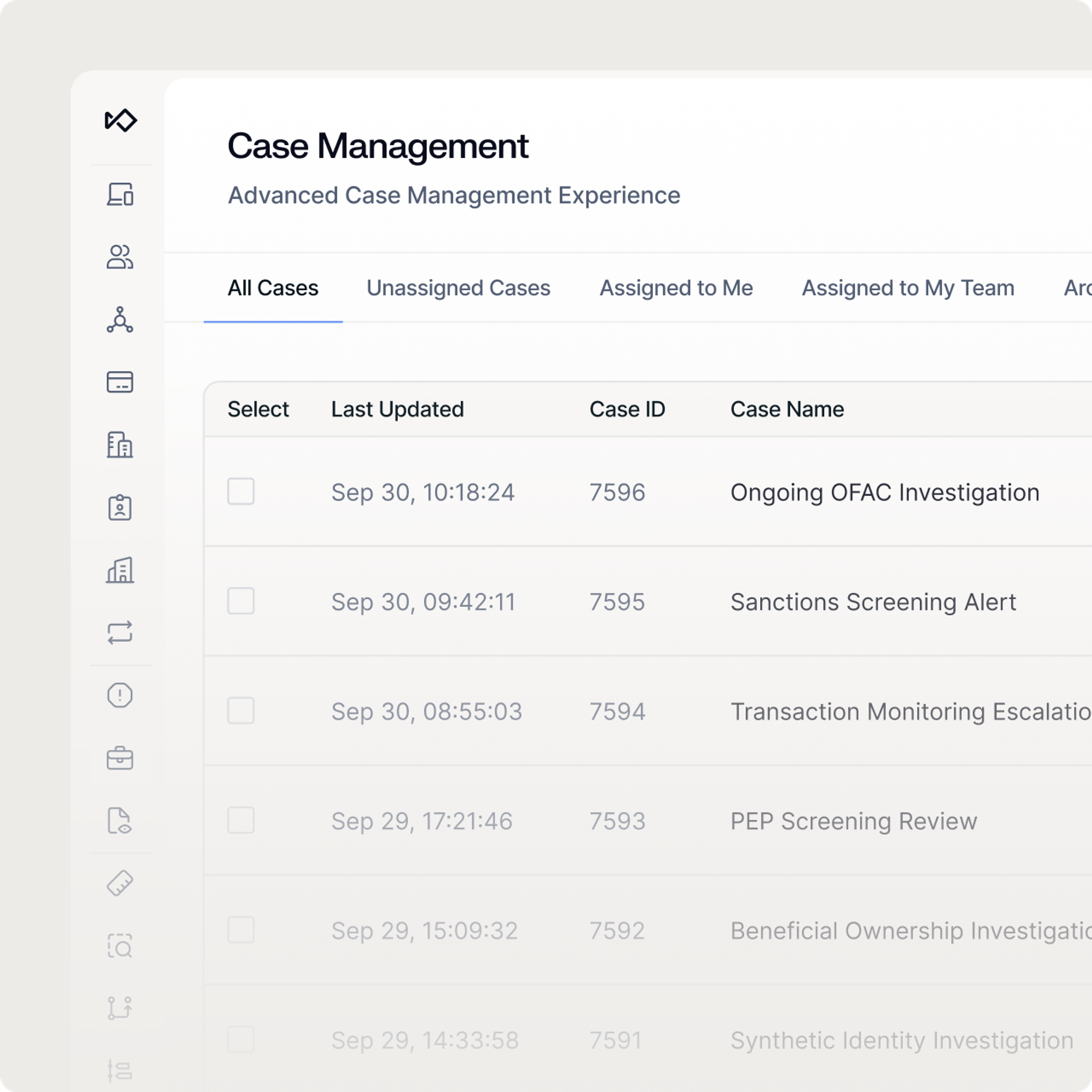Screen dimensions: 1092x1092
Task: Open the Assigned to My Team tab
Action: click(908, 288)
